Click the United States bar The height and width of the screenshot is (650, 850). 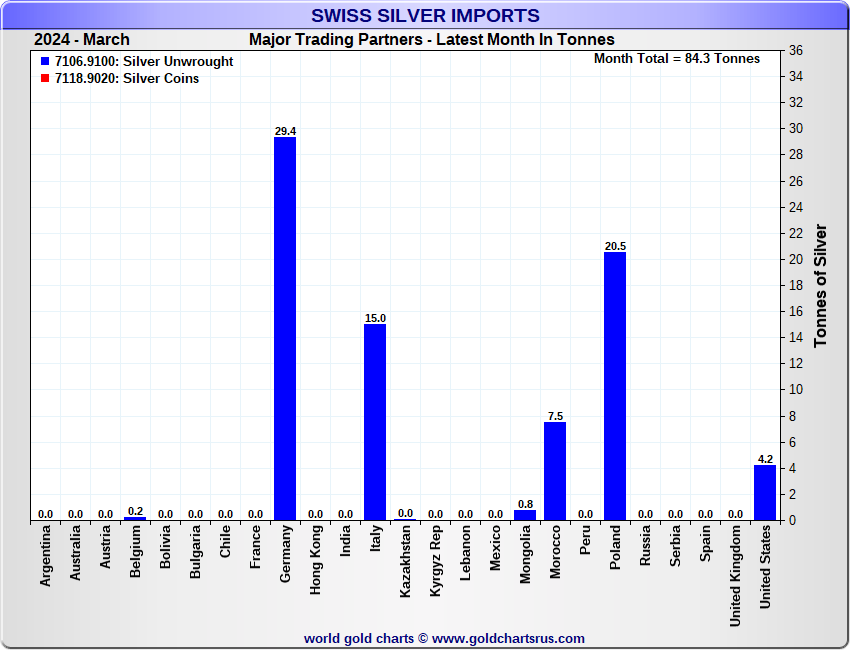point(765,492)
